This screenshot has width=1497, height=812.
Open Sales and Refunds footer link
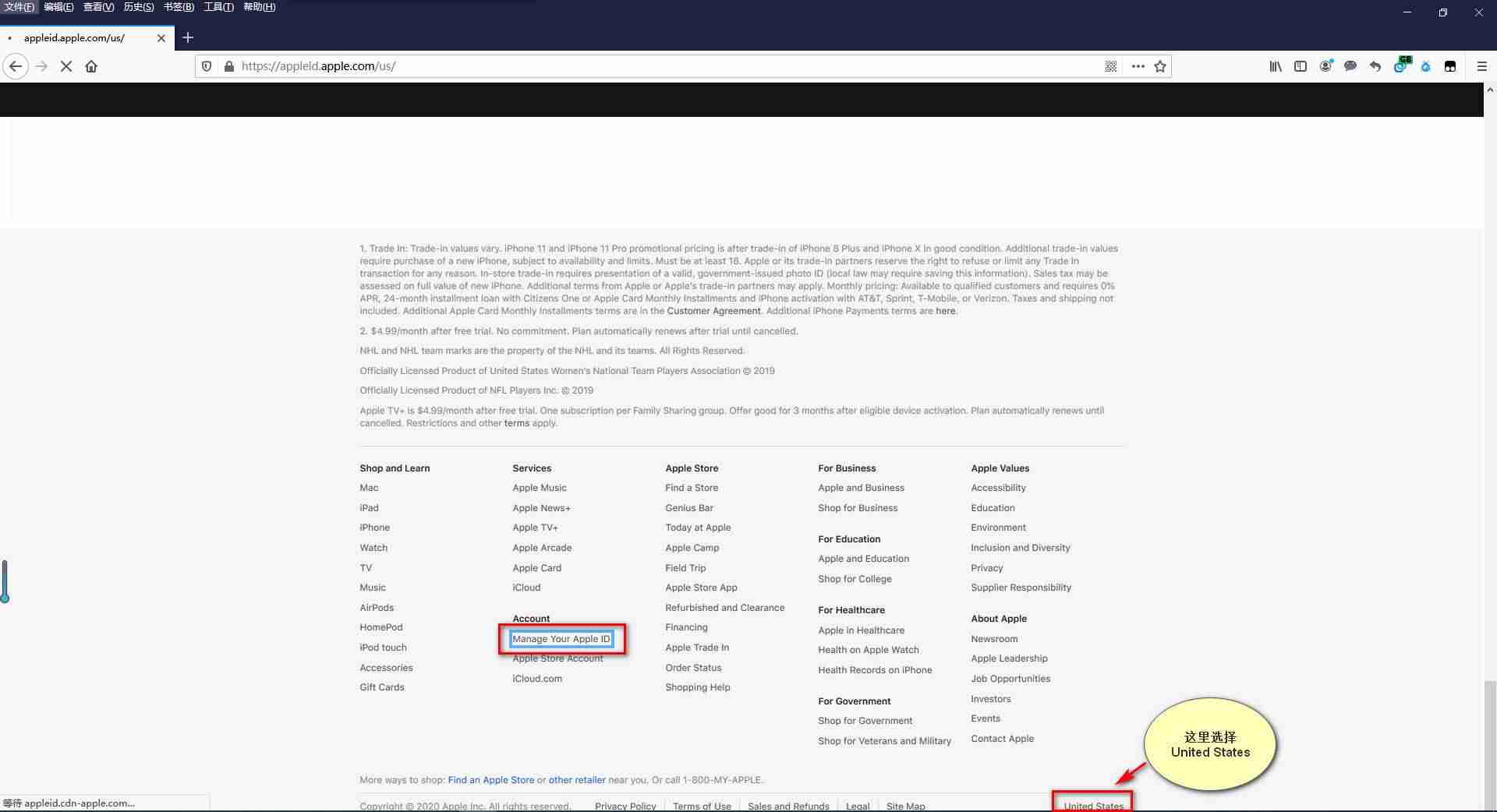[788, 807]
